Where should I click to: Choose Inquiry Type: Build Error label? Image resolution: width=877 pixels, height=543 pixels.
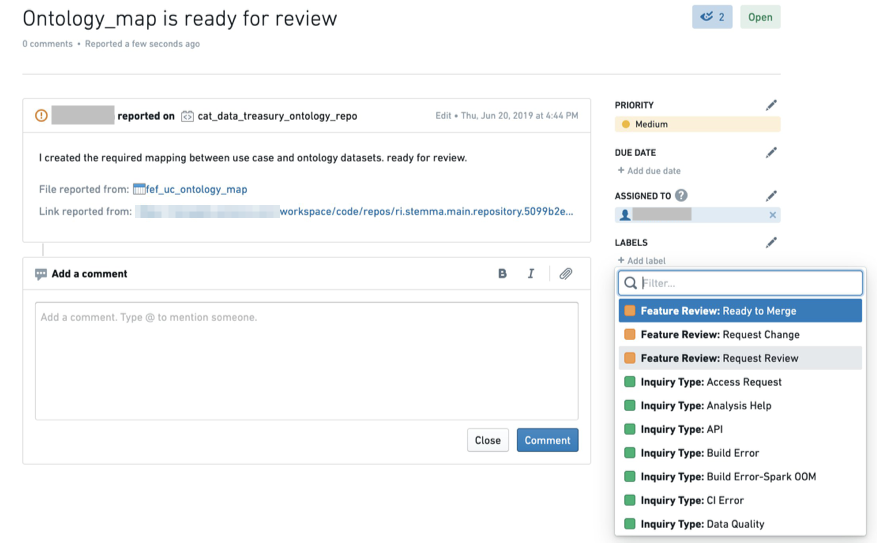(740, 453)
